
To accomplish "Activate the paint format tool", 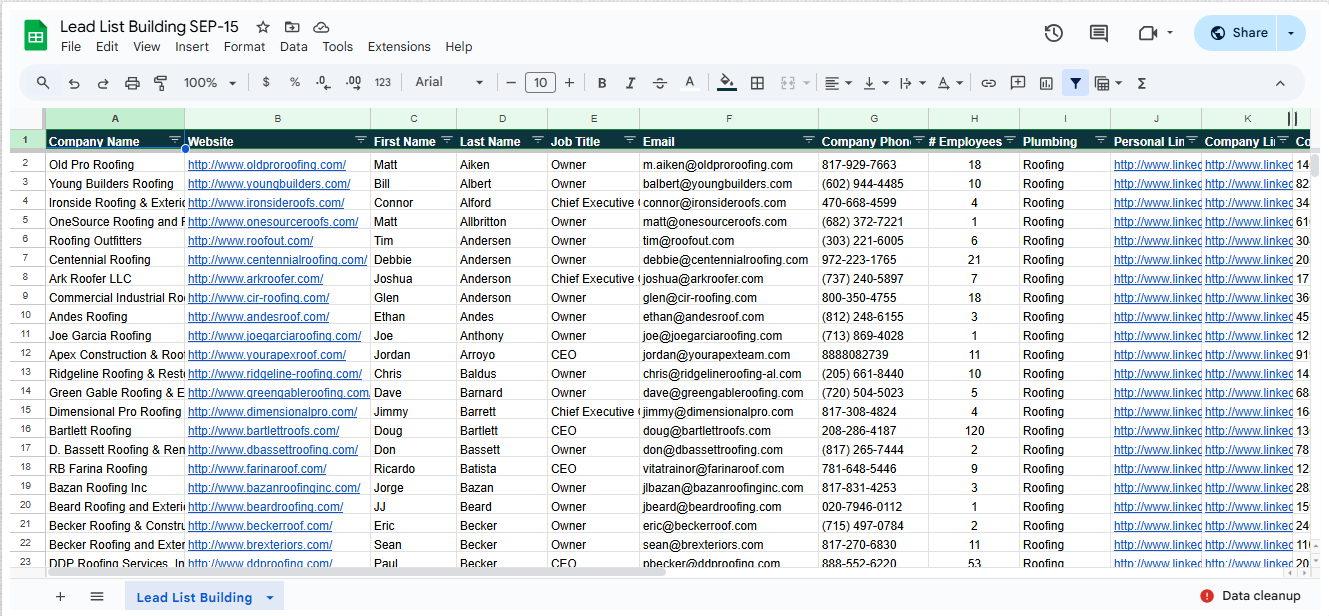I will coord(161,83).
